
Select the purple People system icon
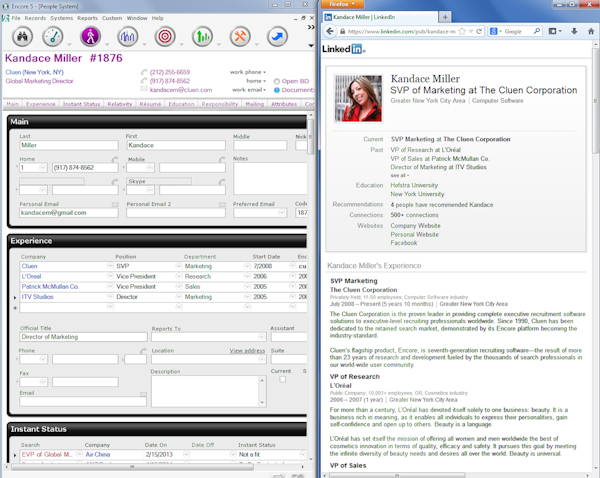pos(90,36)
